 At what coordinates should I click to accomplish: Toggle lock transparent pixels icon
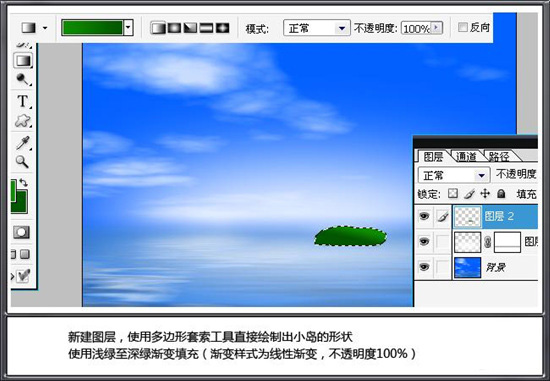453,193
